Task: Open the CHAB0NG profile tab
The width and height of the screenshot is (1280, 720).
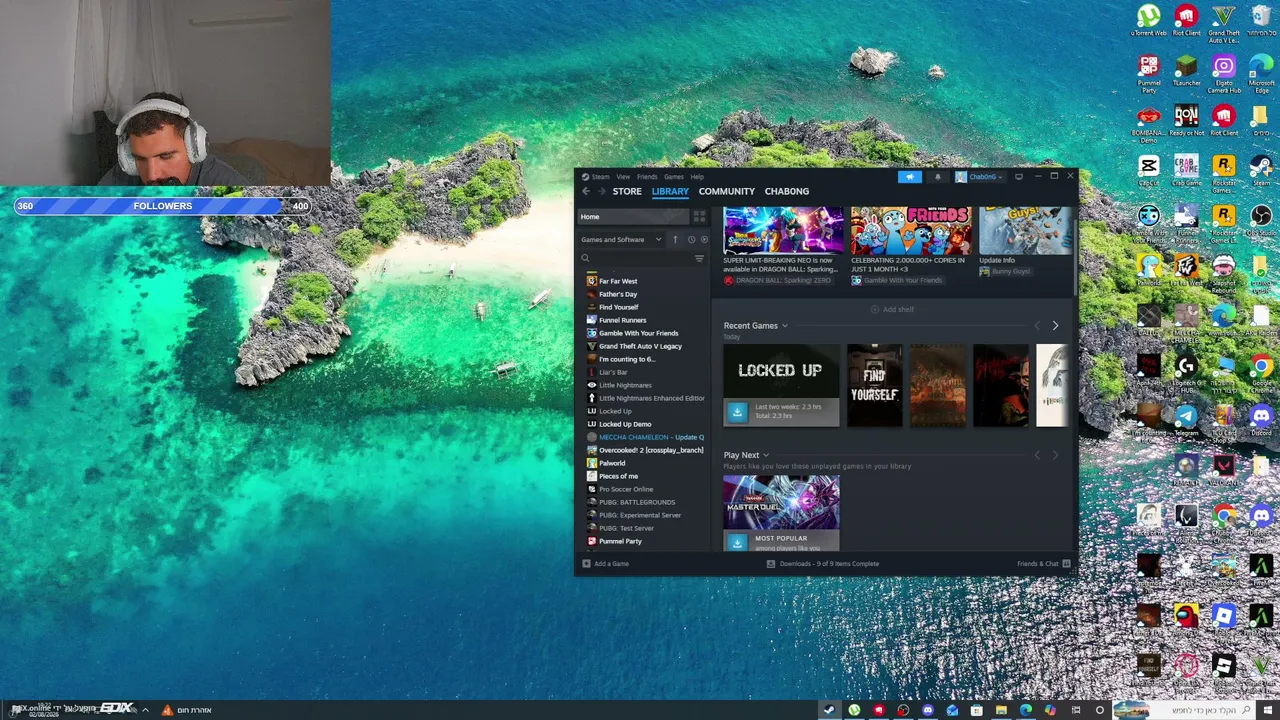Action: click(787, 191)
